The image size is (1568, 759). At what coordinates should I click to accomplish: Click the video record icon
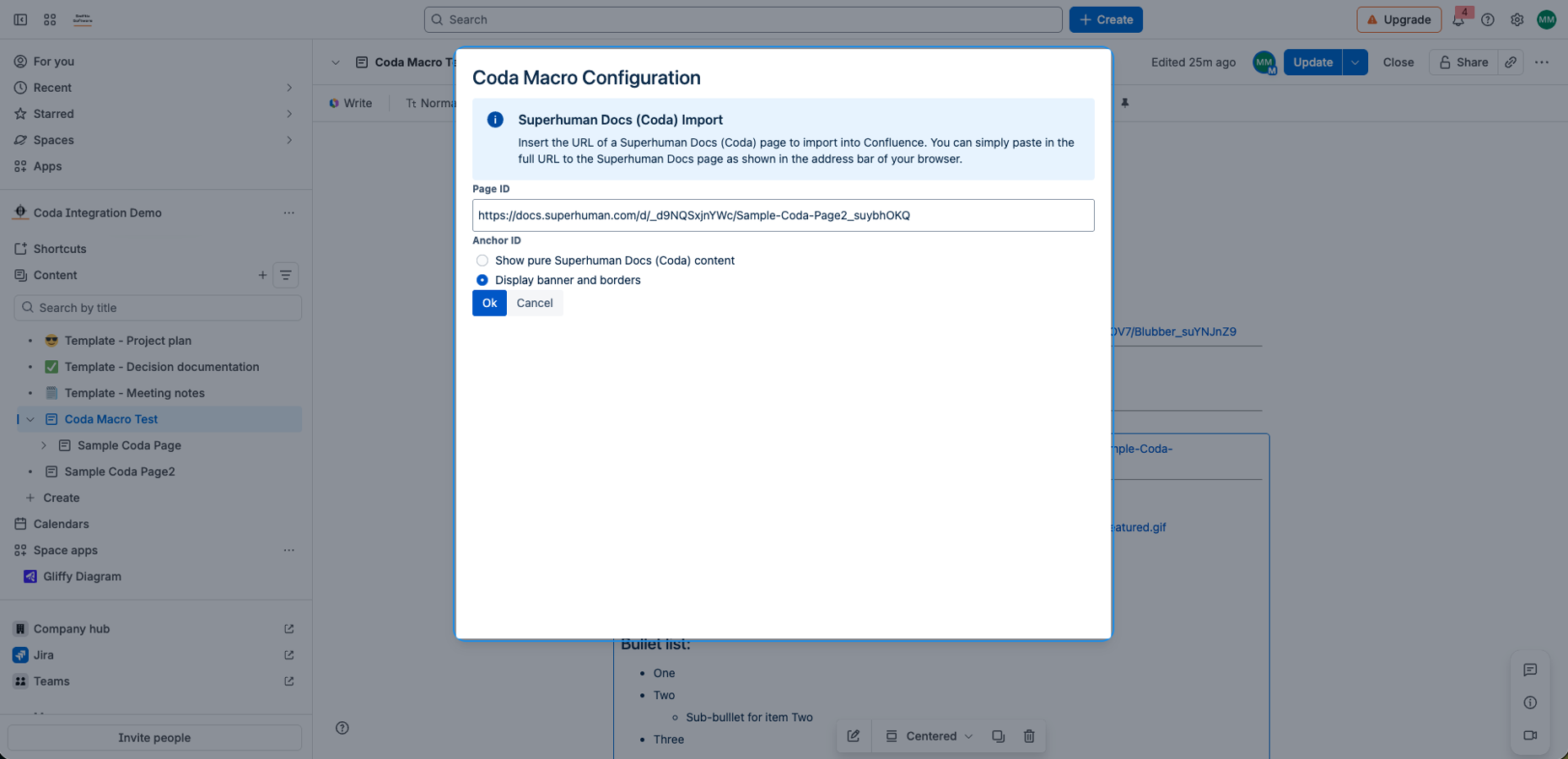(x=1530, y=735)
